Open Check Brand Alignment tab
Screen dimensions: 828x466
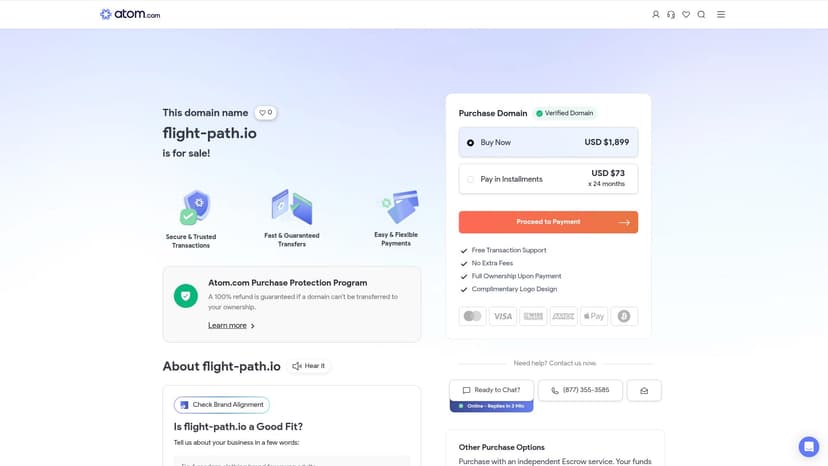tap(222, 405)
